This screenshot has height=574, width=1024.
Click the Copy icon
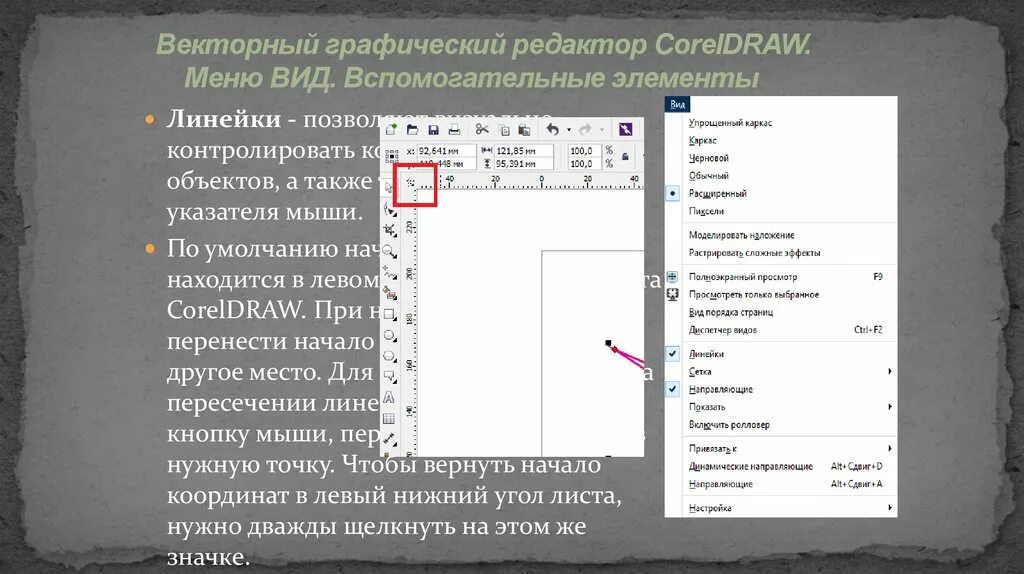[x=504, y=130]
